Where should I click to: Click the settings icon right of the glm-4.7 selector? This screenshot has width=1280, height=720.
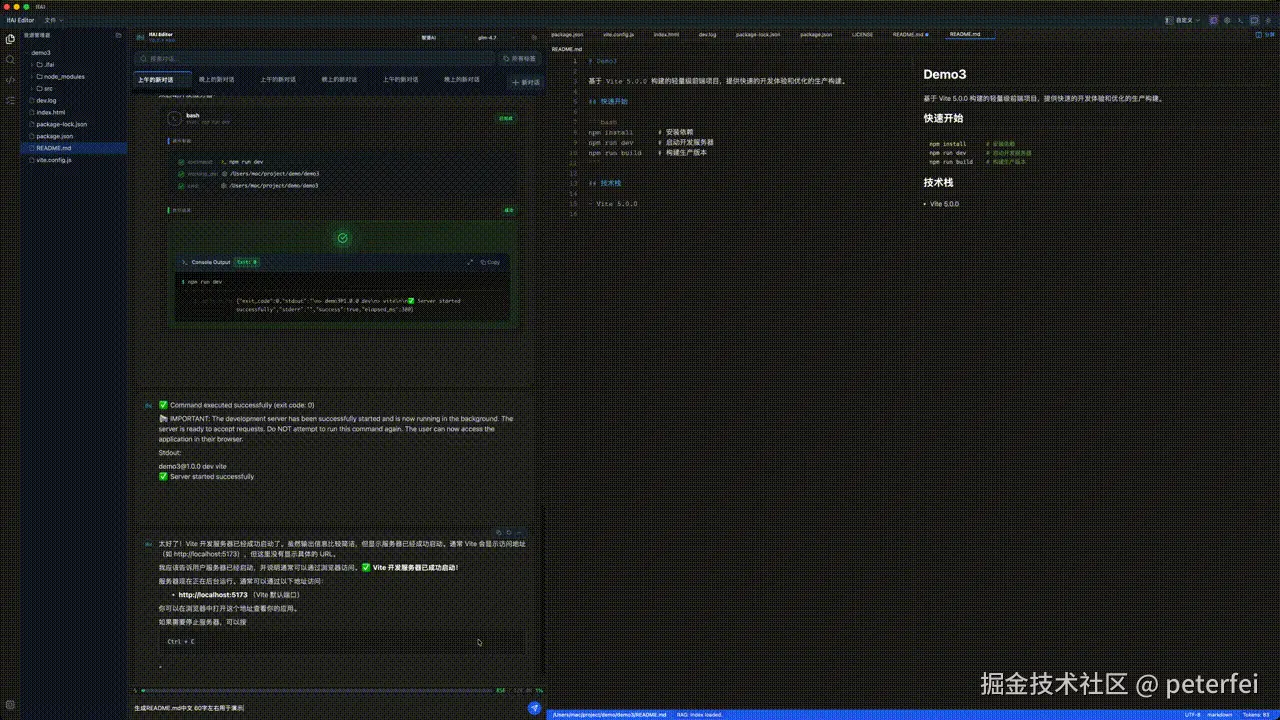pyautogui.click(x=534, y=38)
